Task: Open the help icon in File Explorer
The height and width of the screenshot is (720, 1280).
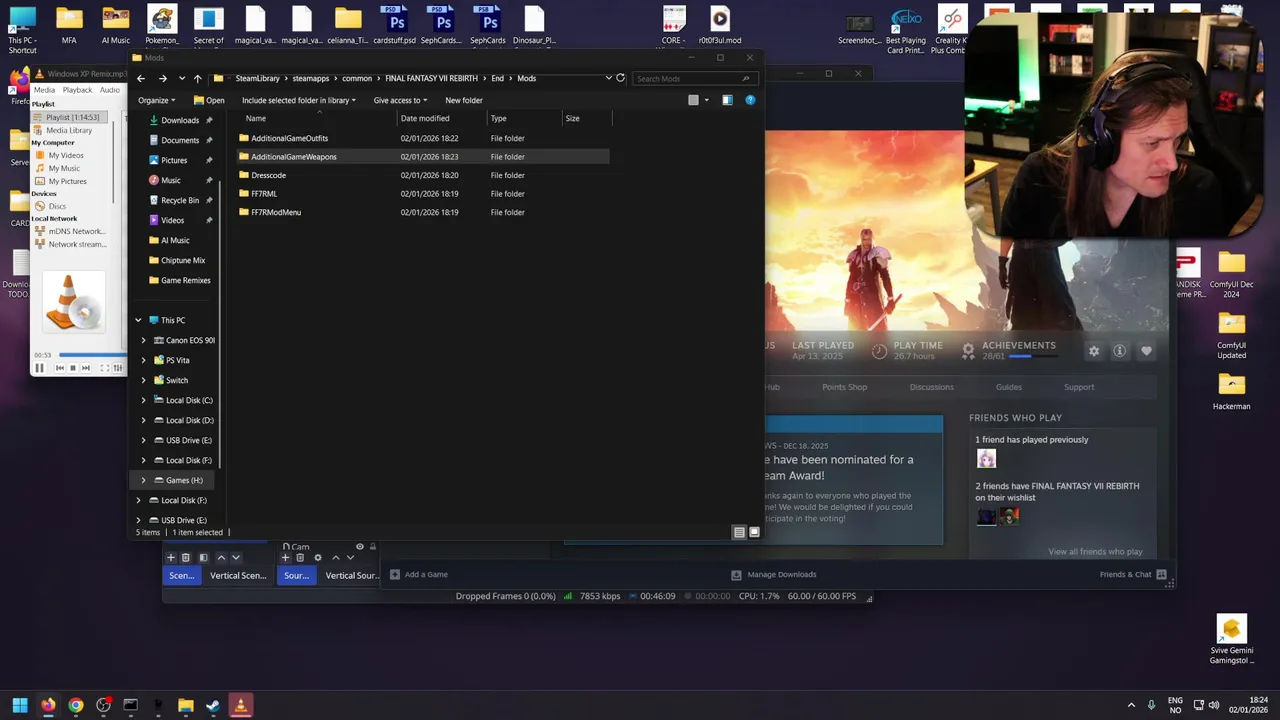Action: (x=750, y=100)
